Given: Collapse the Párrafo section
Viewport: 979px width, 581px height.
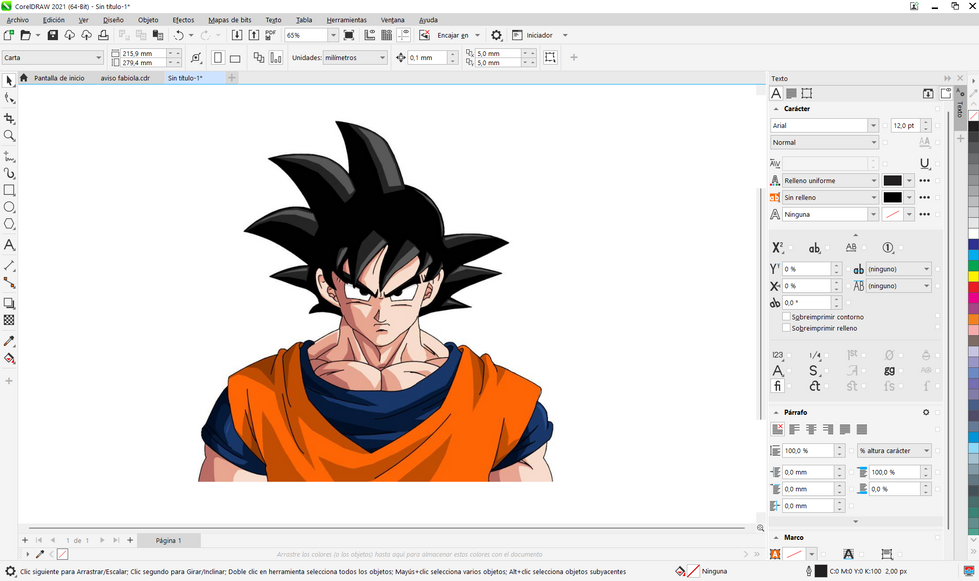Looking at the screenshot, I should pyautogui.click(x=776, y=413).
